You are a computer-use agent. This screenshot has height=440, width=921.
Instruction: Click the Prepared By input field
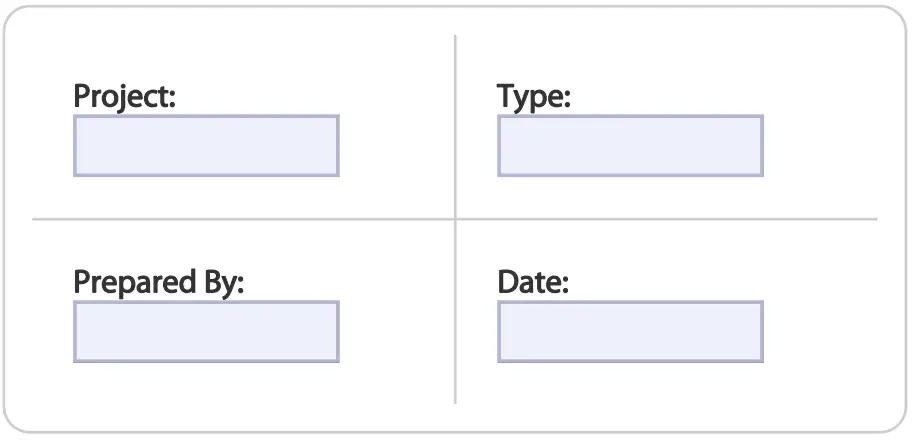tap(206, 331)
